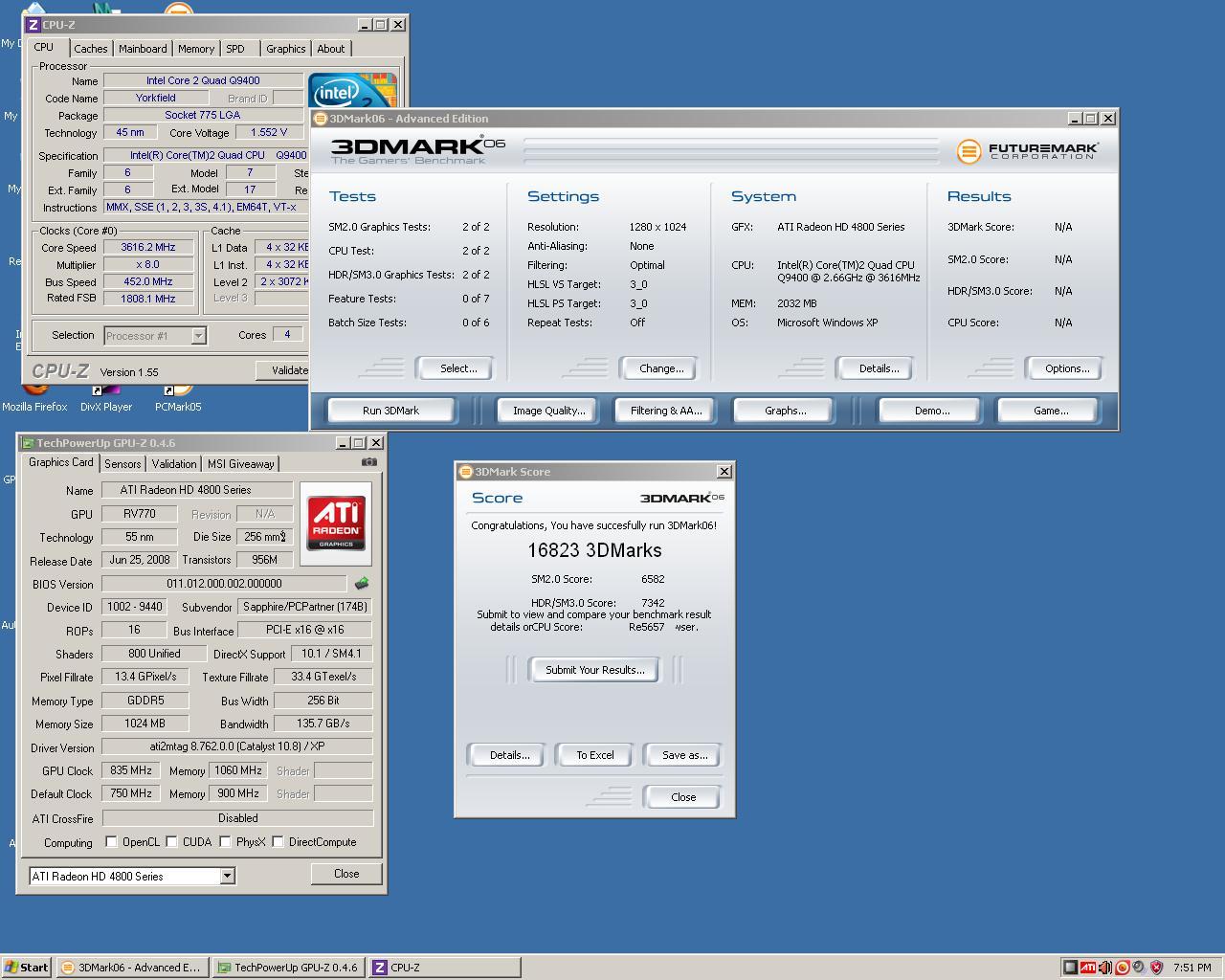This screenshot has width=1225, height=980.
Task: Open PCMark05 desktop shortcut
Action: coord(178,397)
